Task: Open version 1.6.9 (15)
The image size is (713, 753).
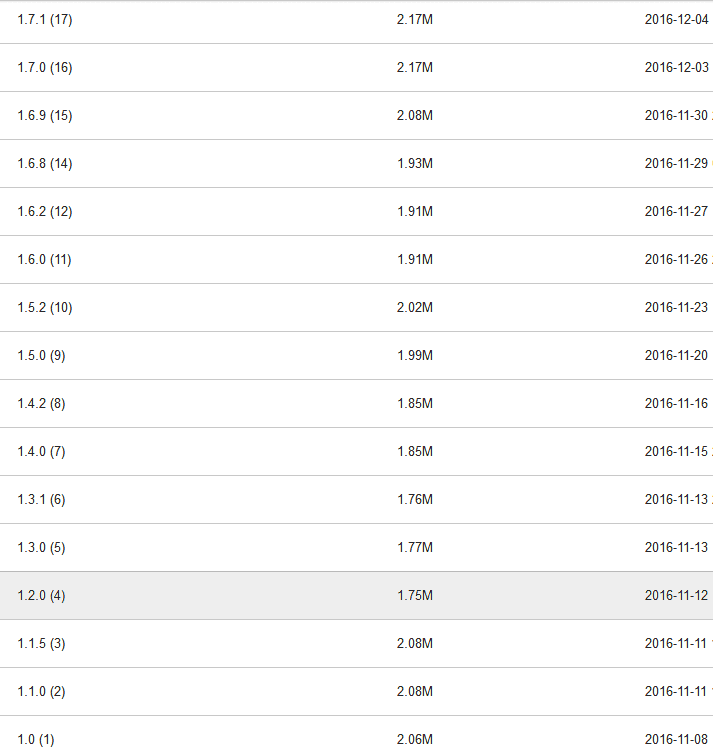Action: tap(45, 116)
